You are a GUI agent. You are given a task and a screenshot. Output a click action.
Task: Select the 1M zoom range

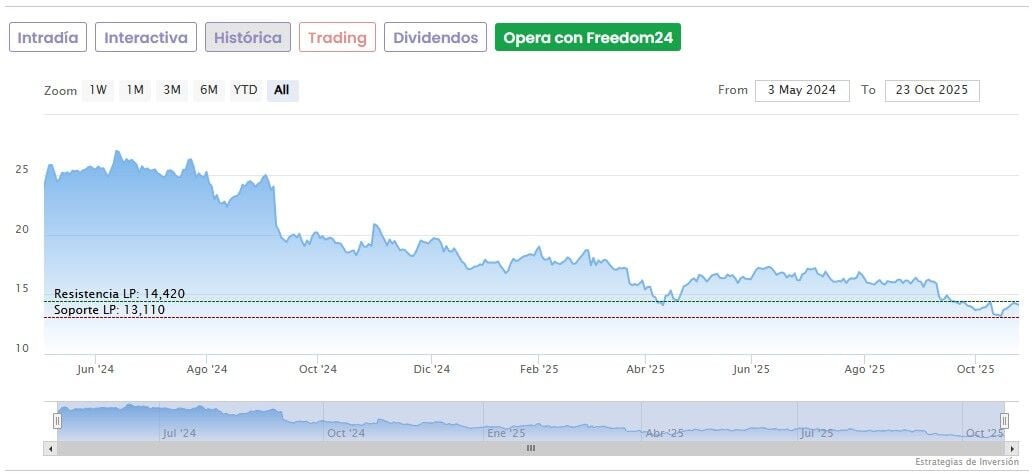135,90
